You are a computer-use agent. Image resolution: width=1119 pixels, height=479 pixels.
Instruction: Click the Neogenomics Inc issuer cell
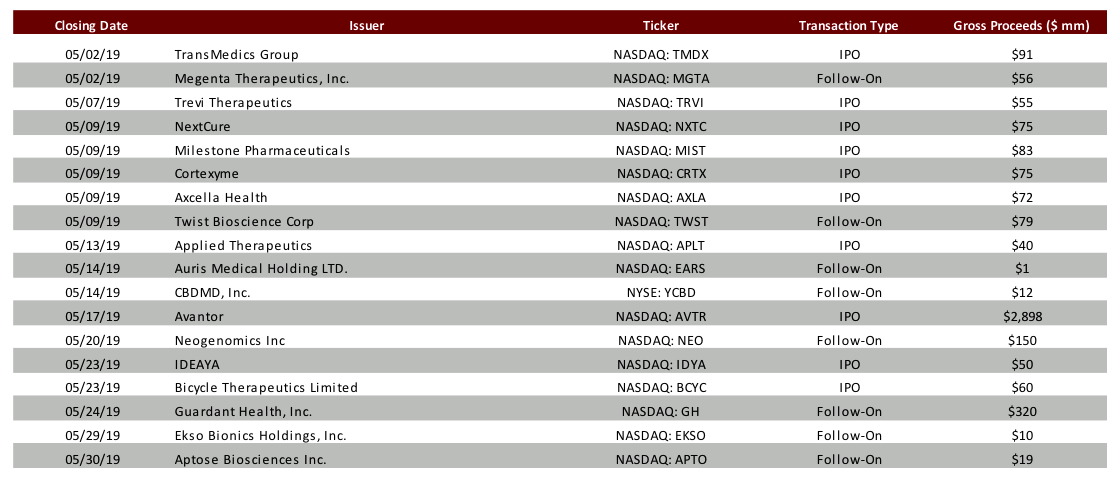click(x=230, y=341)
